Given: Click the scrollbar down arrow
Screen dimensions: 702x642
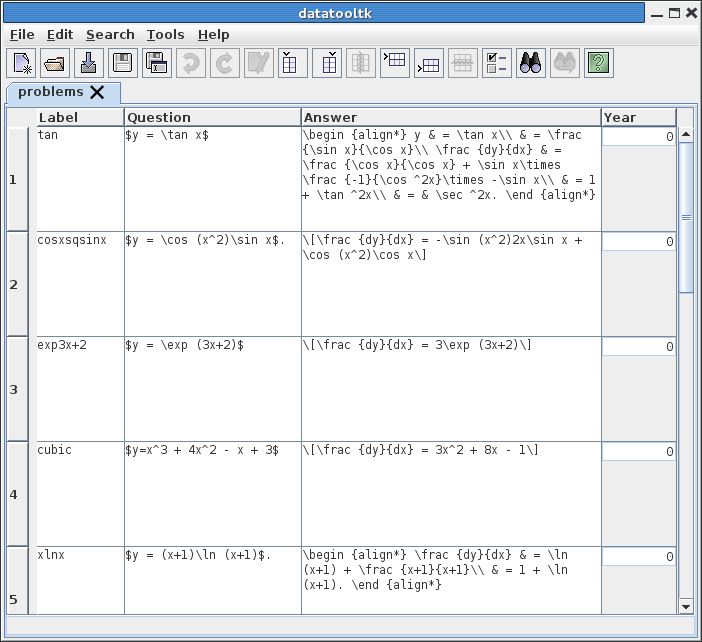Looking at the screenshot, I should (x=686, y=605).
